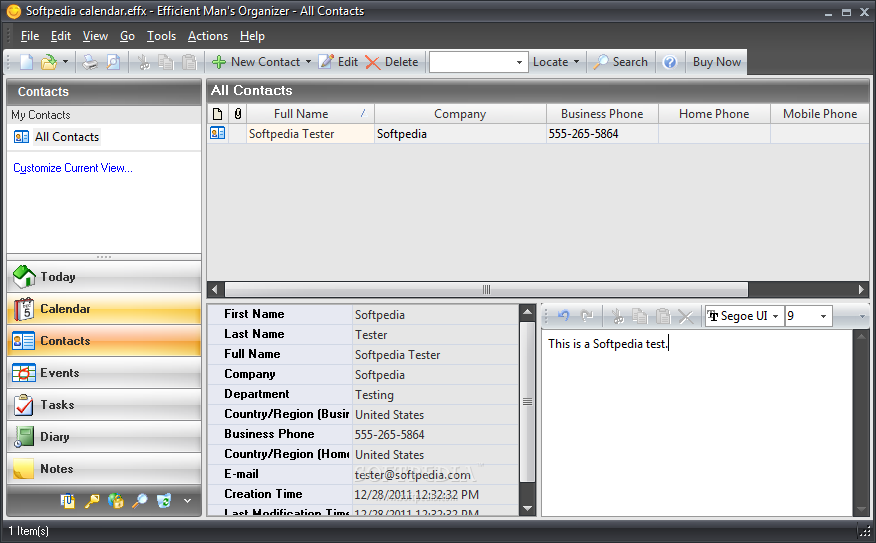Expand the Open file dropdown arrow
876x543 pixels.
click(x=65, y=62)
